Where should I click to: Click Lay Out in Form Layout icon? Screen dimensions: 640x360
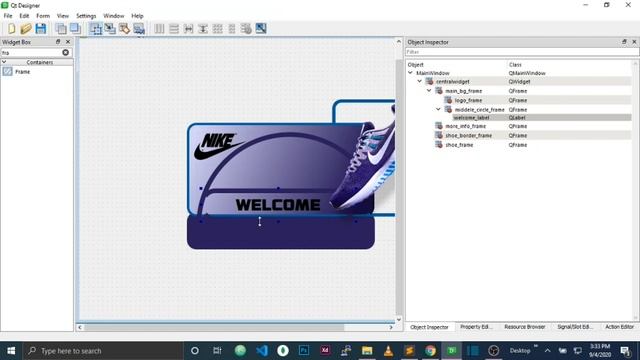pyautogui.click(x=232, y=29)
